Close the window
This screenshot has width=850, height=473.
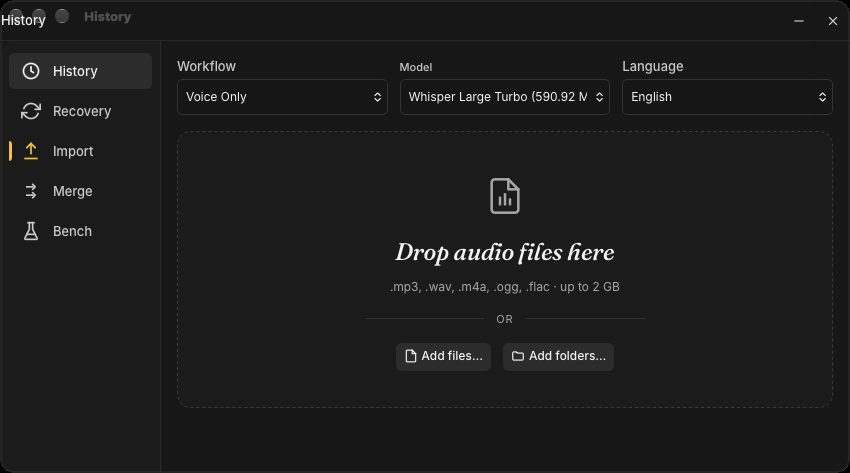click(833, 21)
